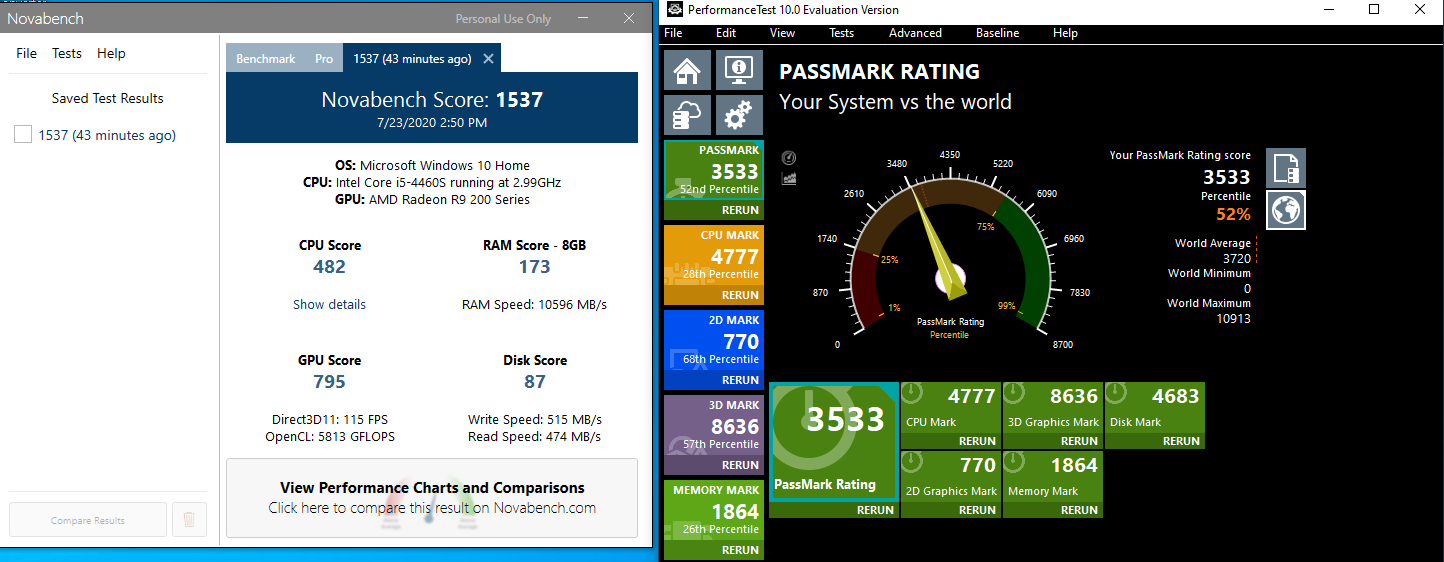Open the PerformanceTest settings gears icon

(739, 116)
